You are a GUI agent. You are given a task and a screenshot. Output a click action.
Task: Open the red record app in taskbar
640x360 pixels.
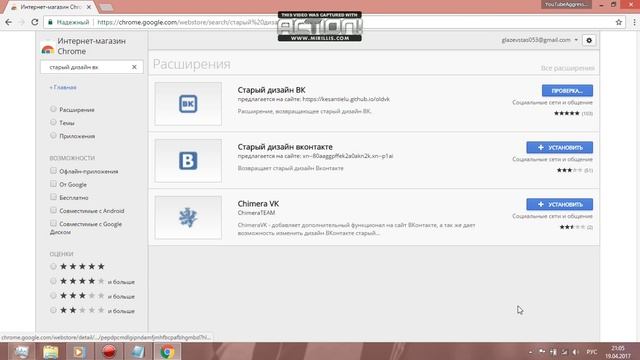109,351
